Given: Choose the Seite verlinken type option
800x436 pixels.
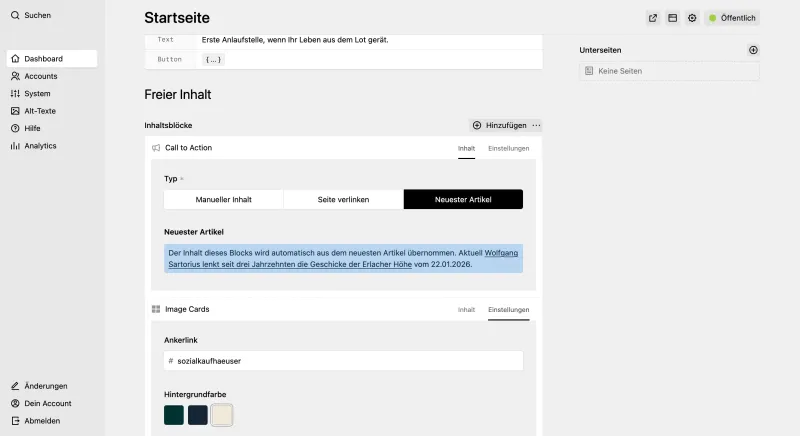Looking at the screenshot, I should coord(343,199).
